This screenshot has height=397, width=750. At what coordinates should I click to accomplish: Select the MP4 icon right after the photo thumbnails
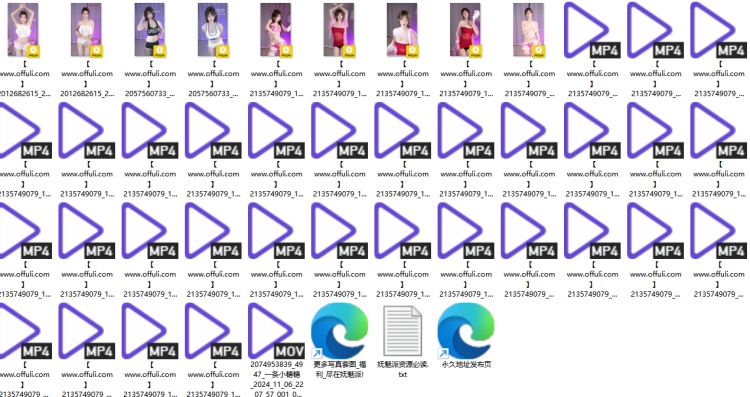[x=592, y=30]
